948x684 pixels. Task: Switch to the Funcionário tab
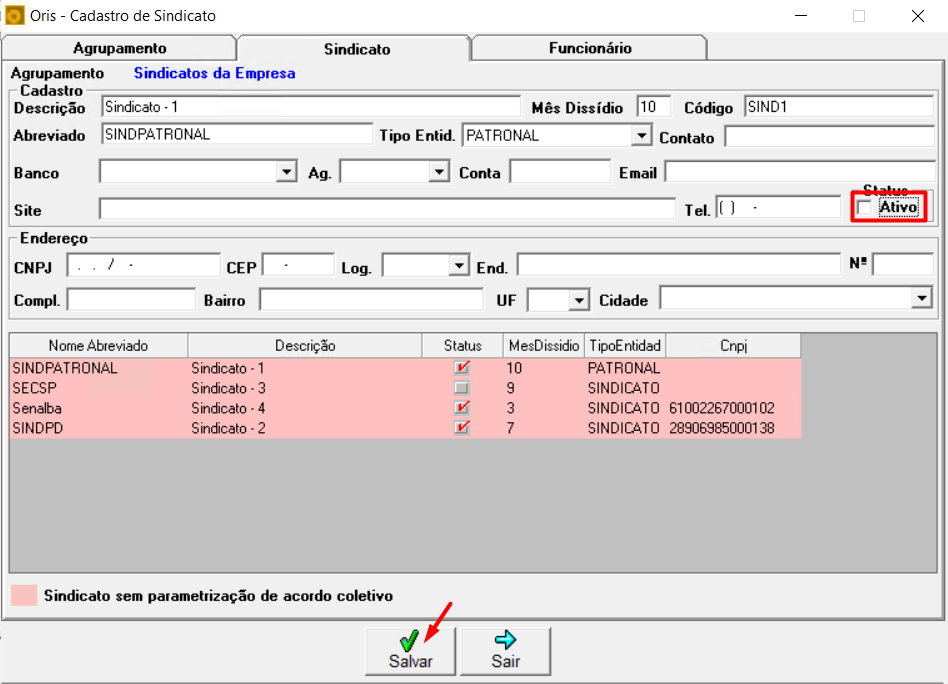click(x=590, y=48)
